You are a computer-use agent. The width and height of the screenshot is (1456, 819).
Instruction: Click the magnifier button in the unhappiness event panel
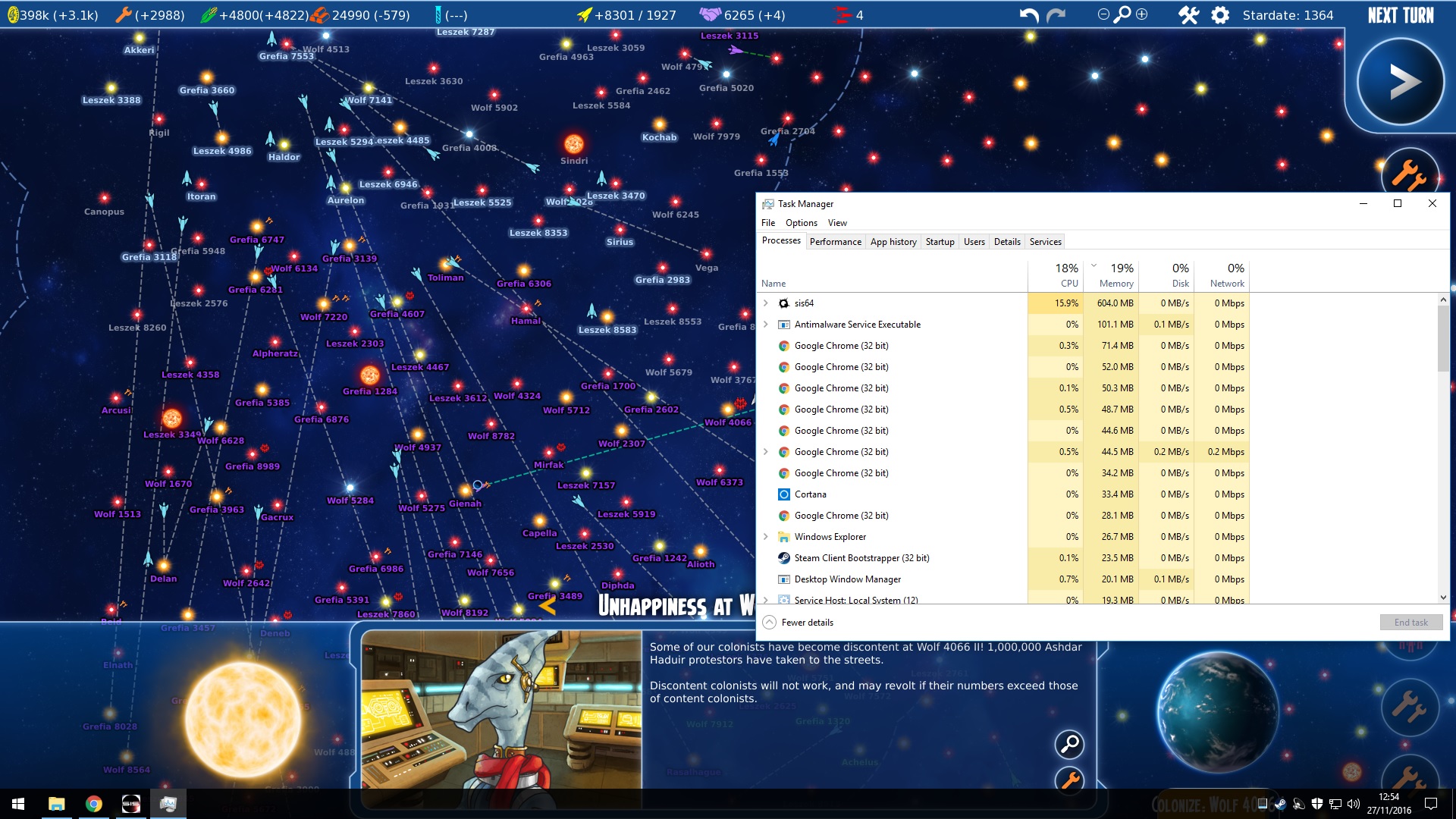point(1069,744)
